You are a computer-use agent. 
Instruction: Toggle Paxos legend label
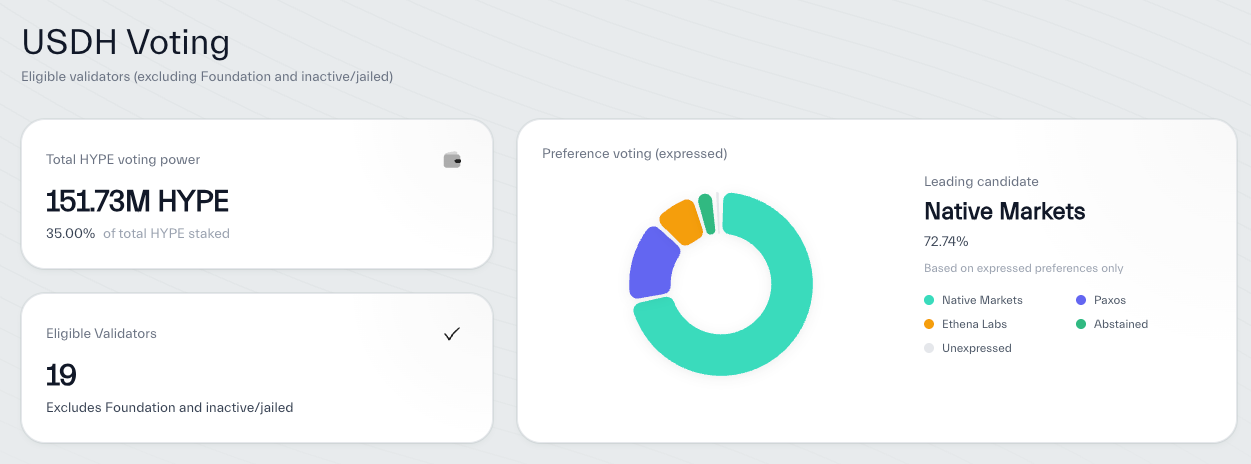(1110, 300)
